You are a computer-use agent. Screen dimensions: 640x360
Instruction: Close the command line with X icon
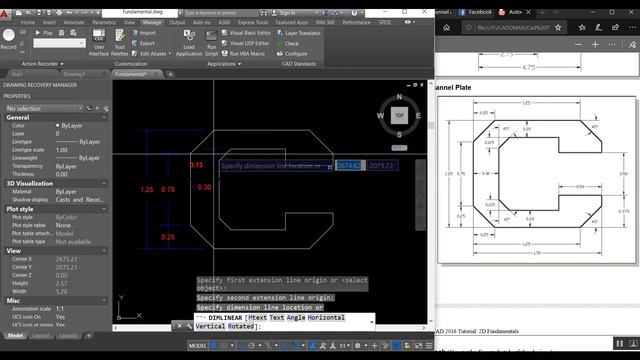[179, 326]
